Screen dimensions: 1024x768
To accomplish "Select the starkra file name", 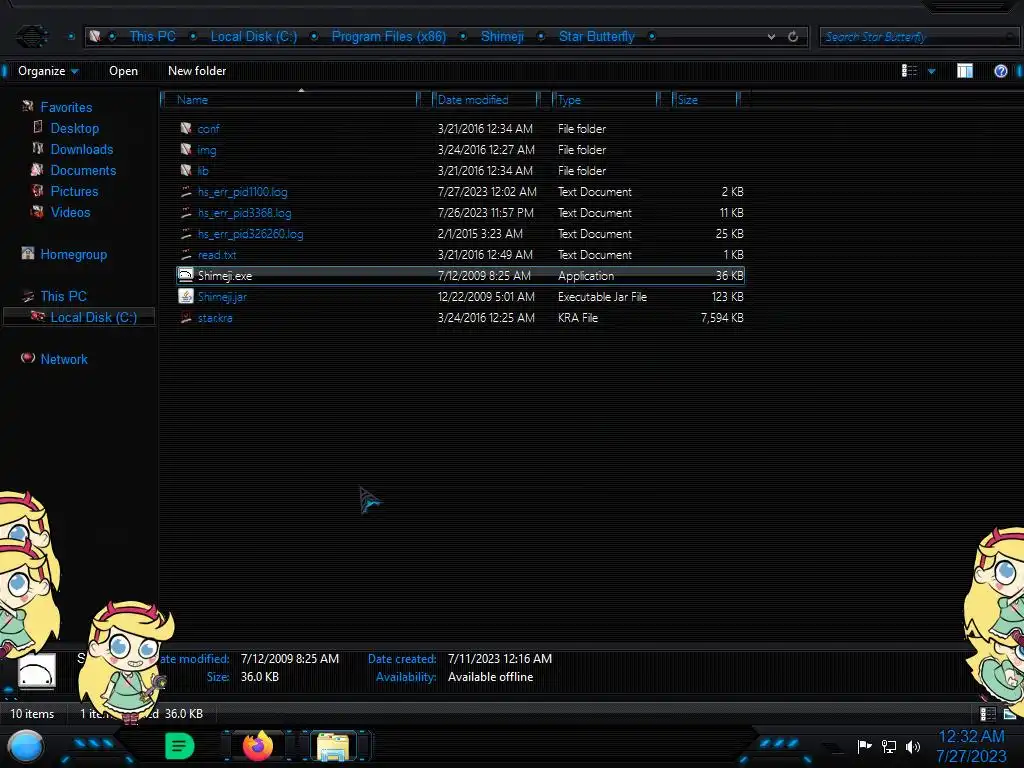I will tap(215, 317).
